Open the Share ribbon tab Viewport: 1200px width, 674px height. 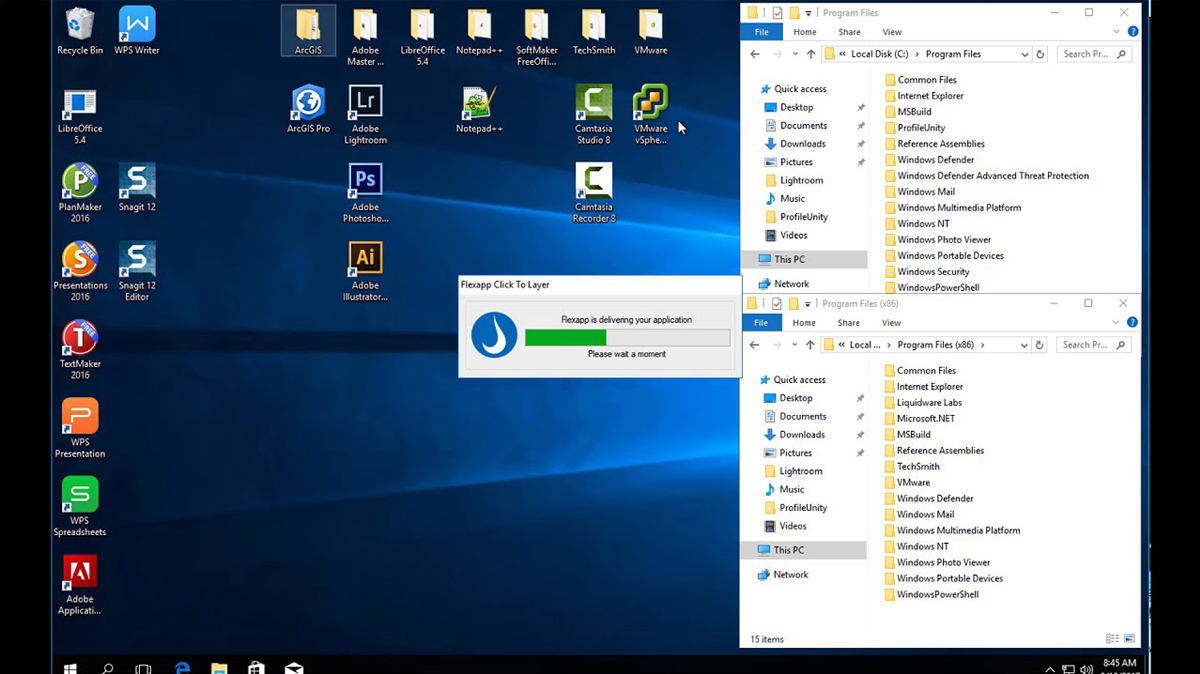[849, 31]
